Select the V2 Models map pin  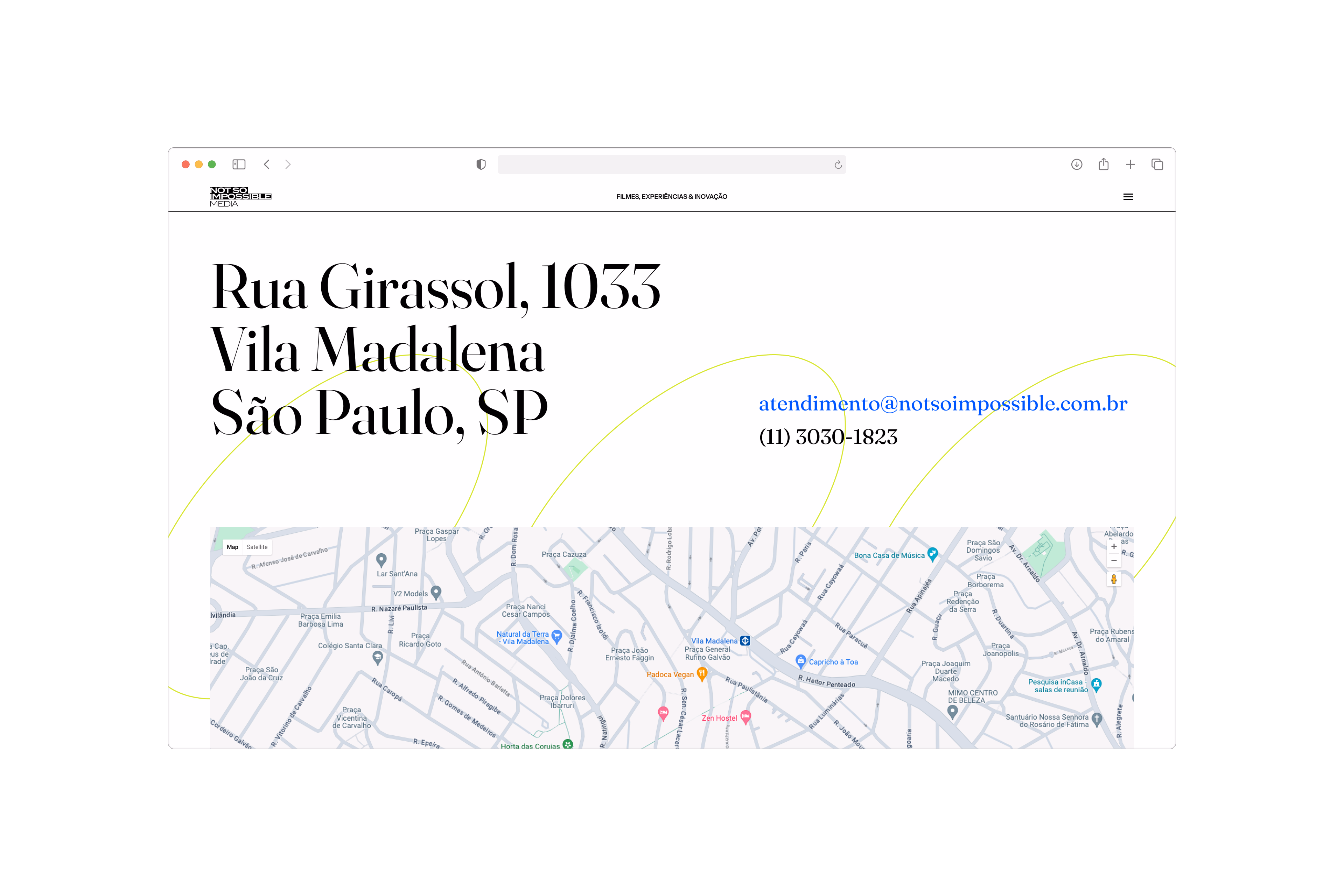click(436, 593)
